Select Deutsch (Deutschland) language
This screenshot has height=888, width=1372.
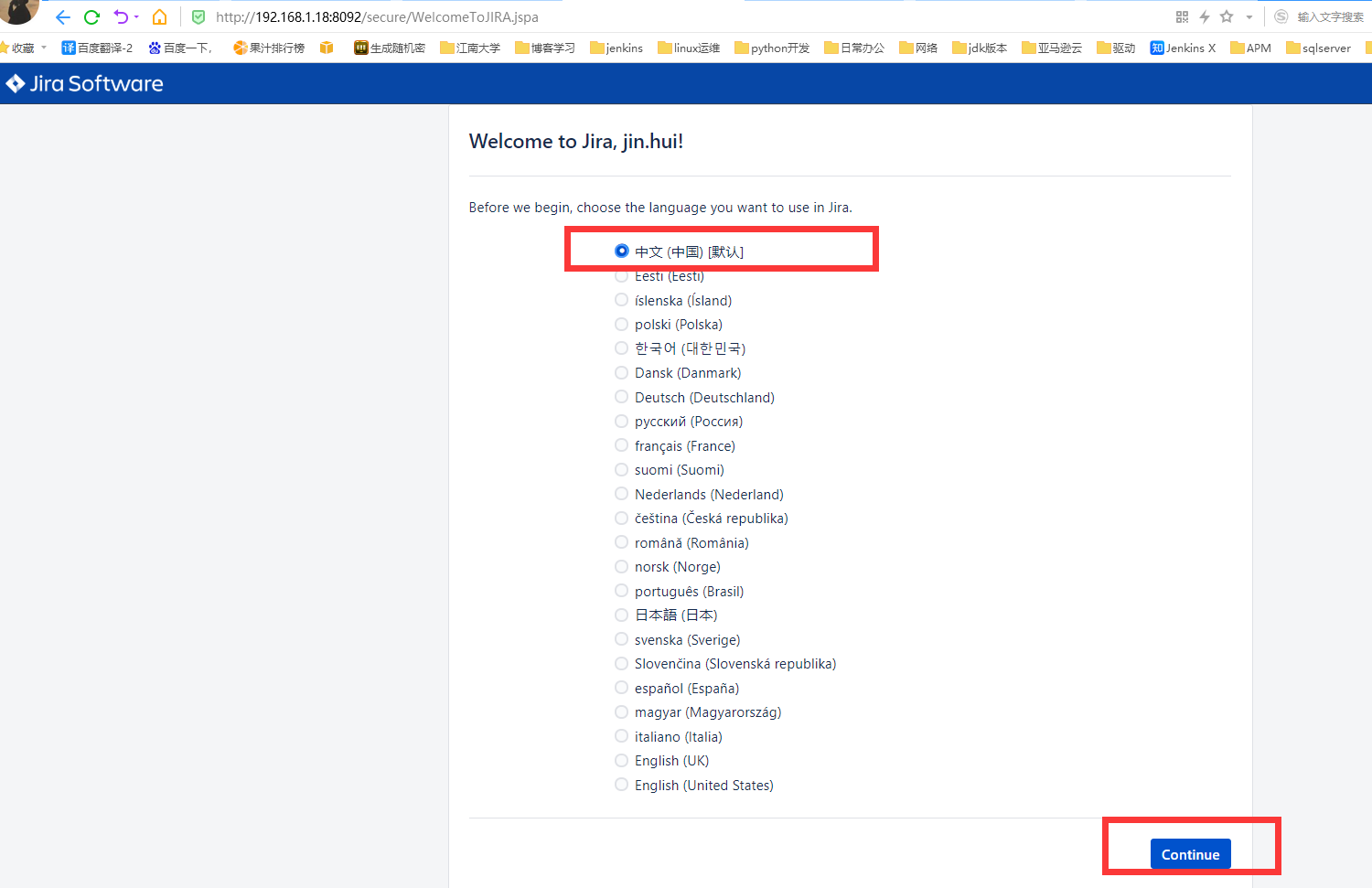tap(622, 397)
